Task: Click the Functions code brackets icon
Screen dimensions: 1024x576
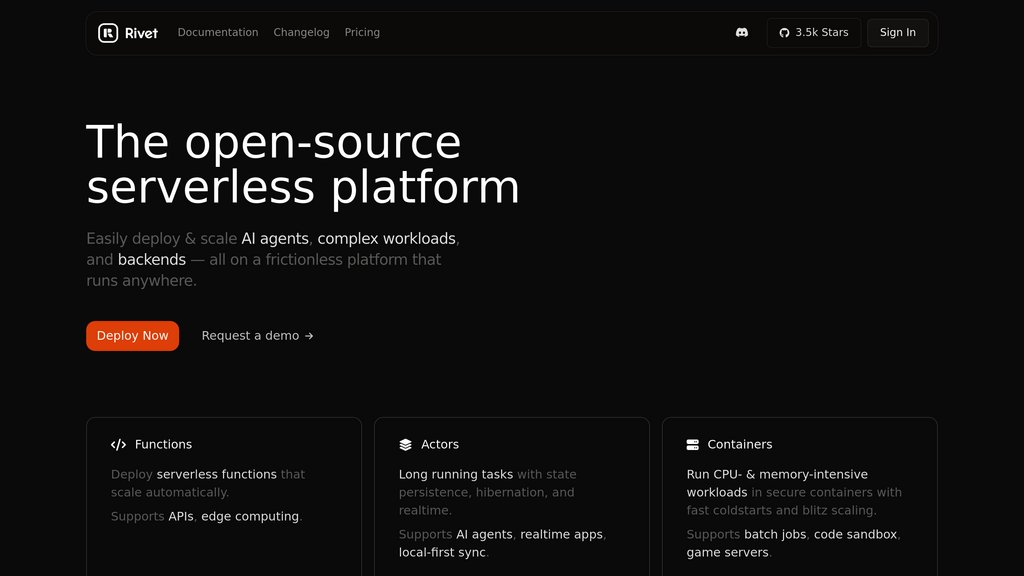Action: point(118,445)
